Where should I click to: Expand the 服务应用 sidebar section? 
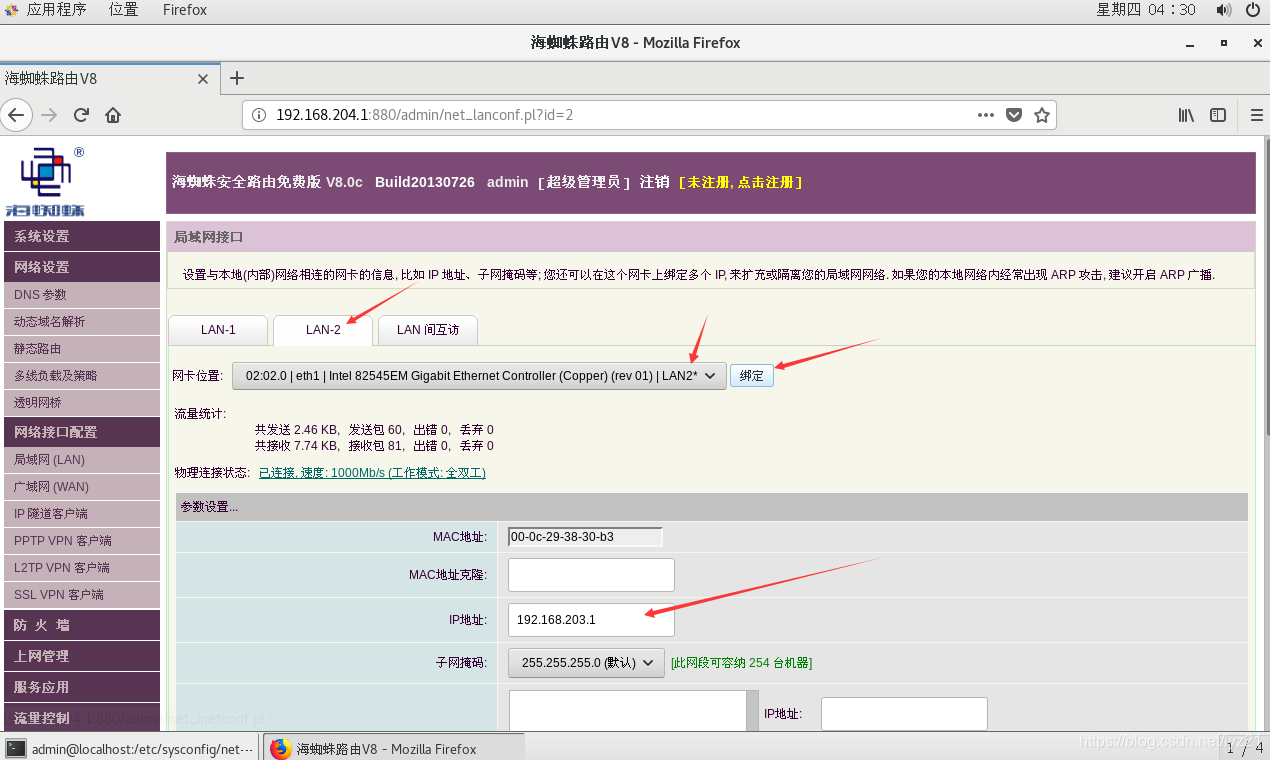click(82, 687)
